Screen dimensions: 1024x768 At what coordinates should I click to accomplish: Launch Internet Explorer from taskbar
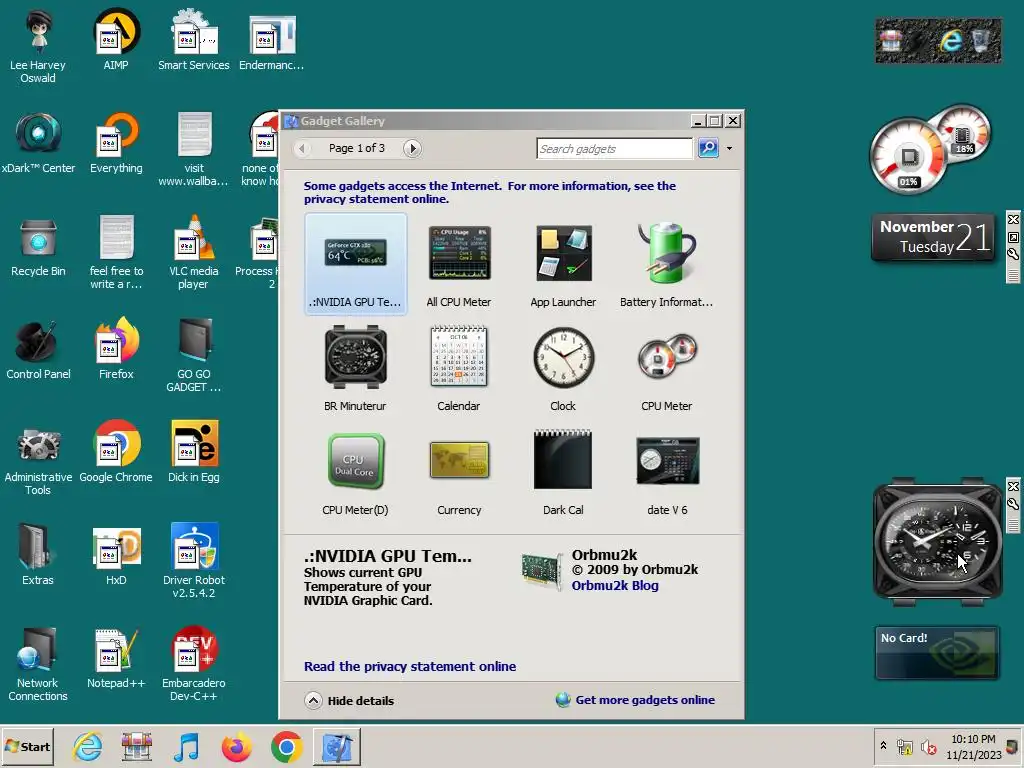[x=87, y=746]
